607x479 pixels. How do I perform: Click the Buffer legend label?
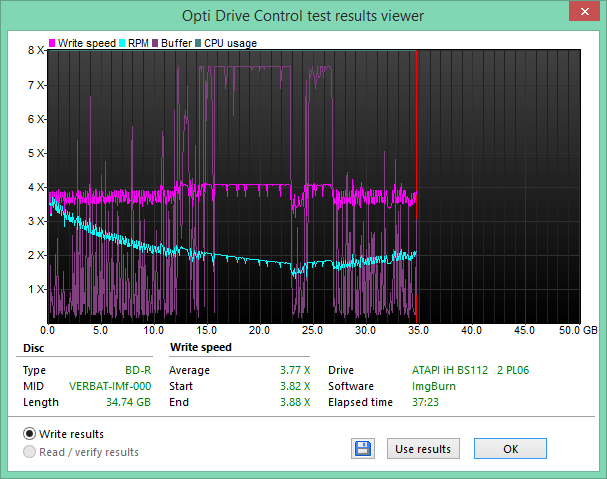pos(176,43)
